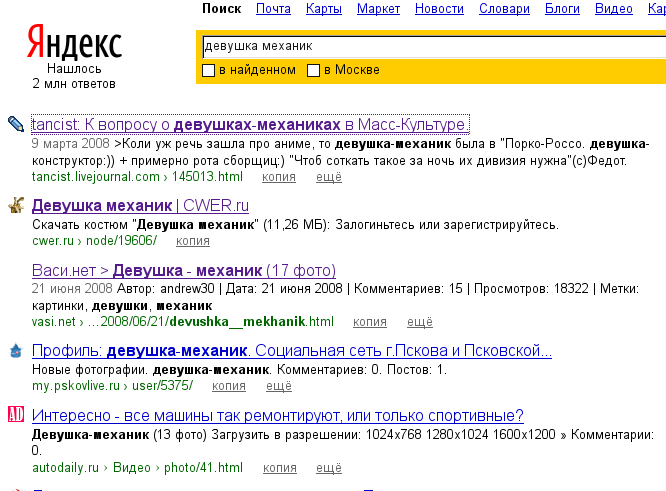Click the Яндекс logo

pos(74,42)
